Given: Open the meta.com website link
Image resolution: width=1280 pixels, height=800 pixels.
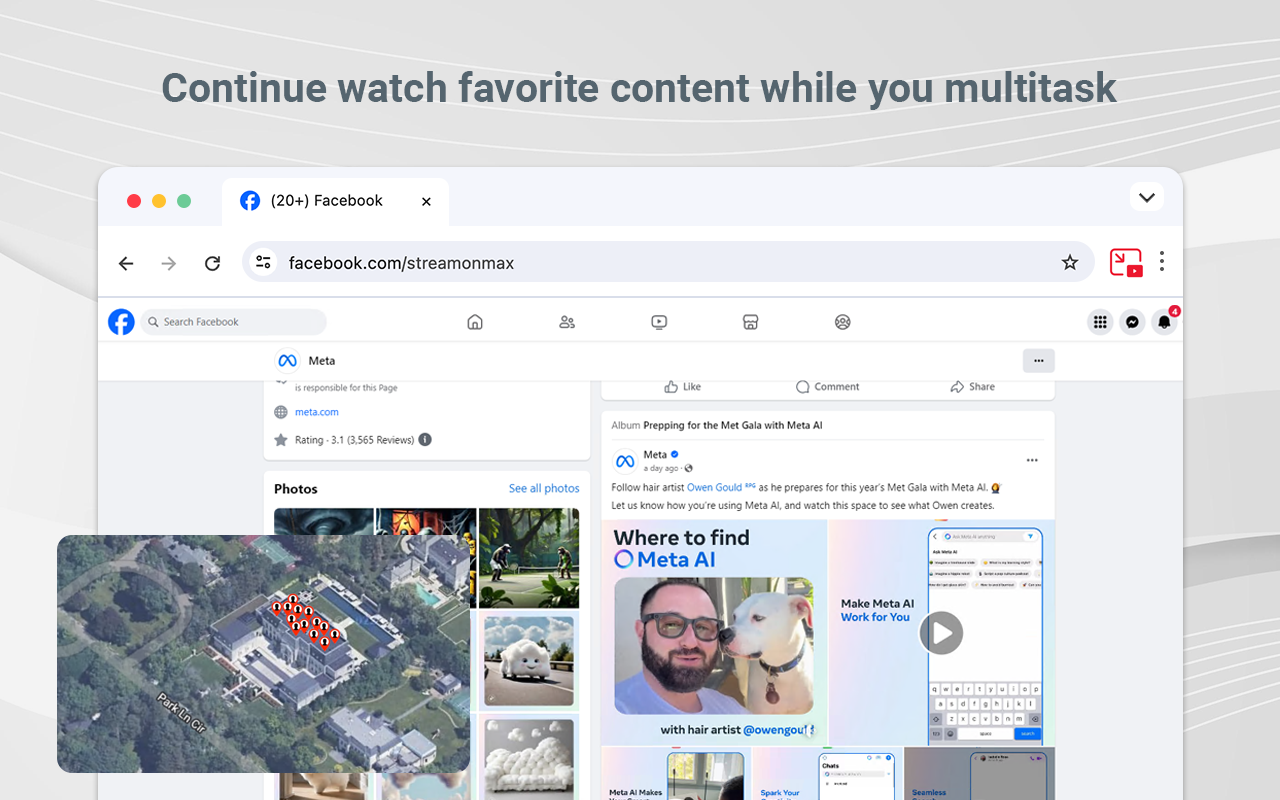Looking at the screenshot, I should (317, 412).
